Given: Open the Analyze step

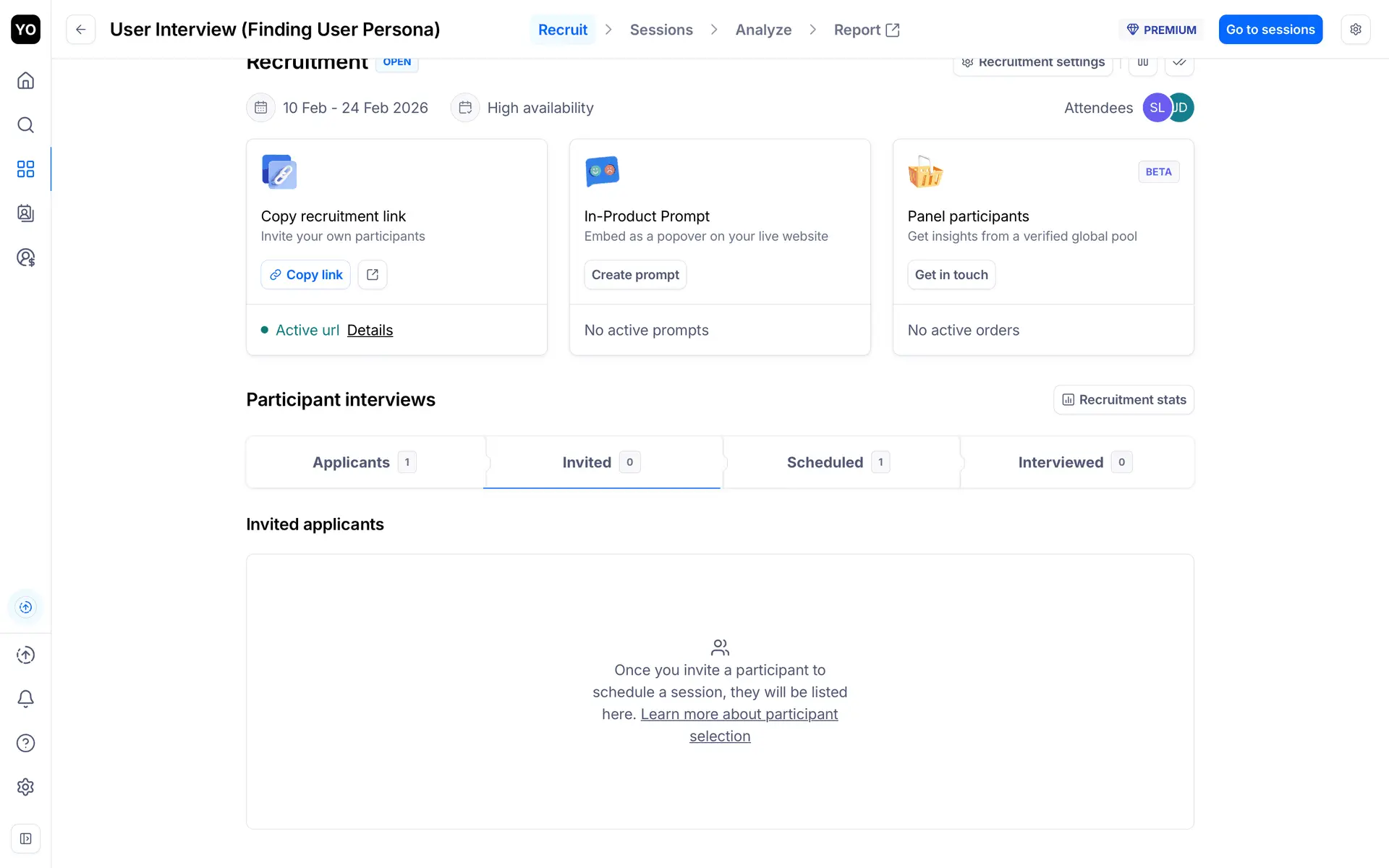Looking at the screenshot, I should 763,30.
